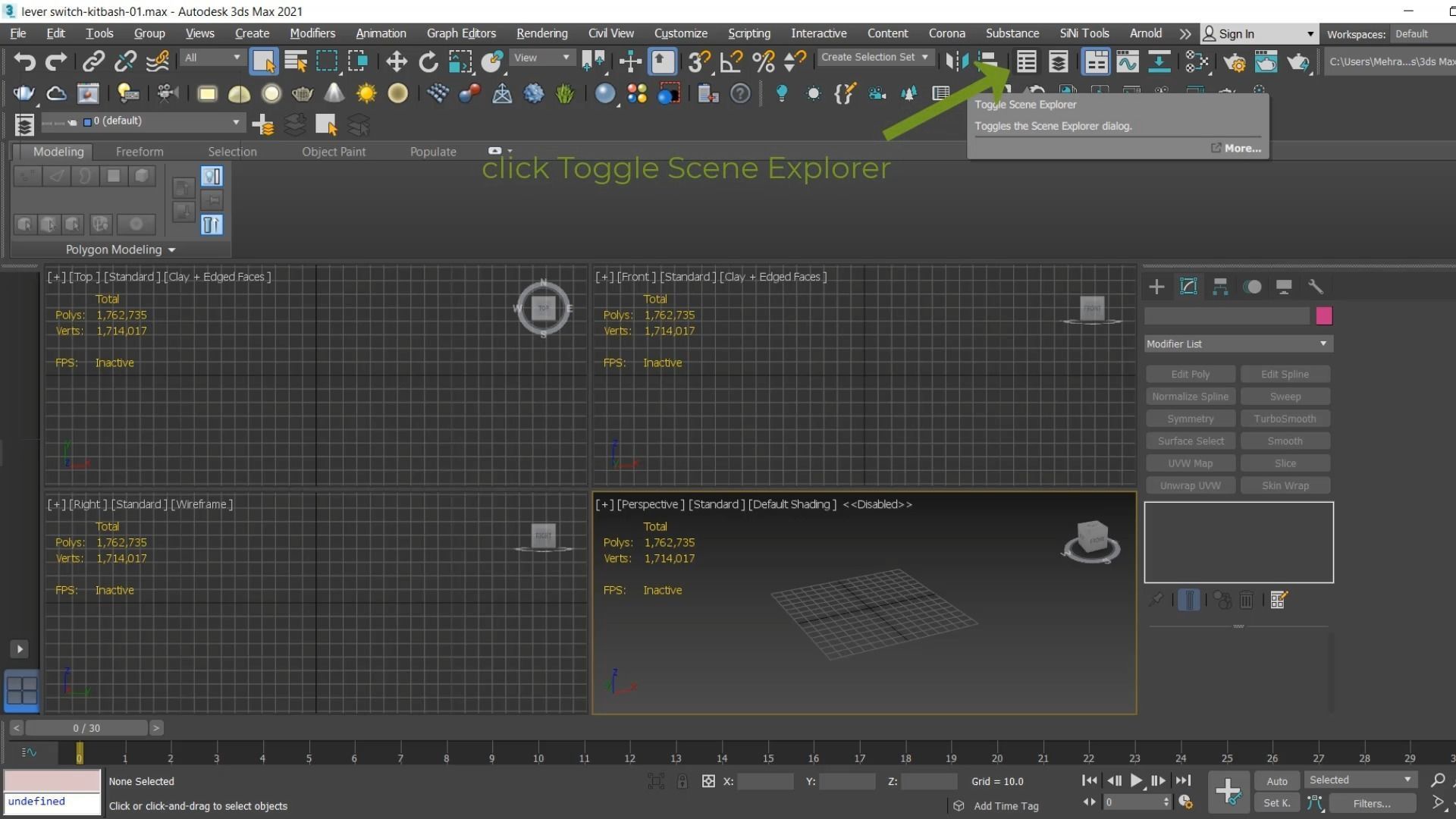Viewport: 1456px width, 819px height.
Task: Select the Rotate tool
Action: (428, 61)
